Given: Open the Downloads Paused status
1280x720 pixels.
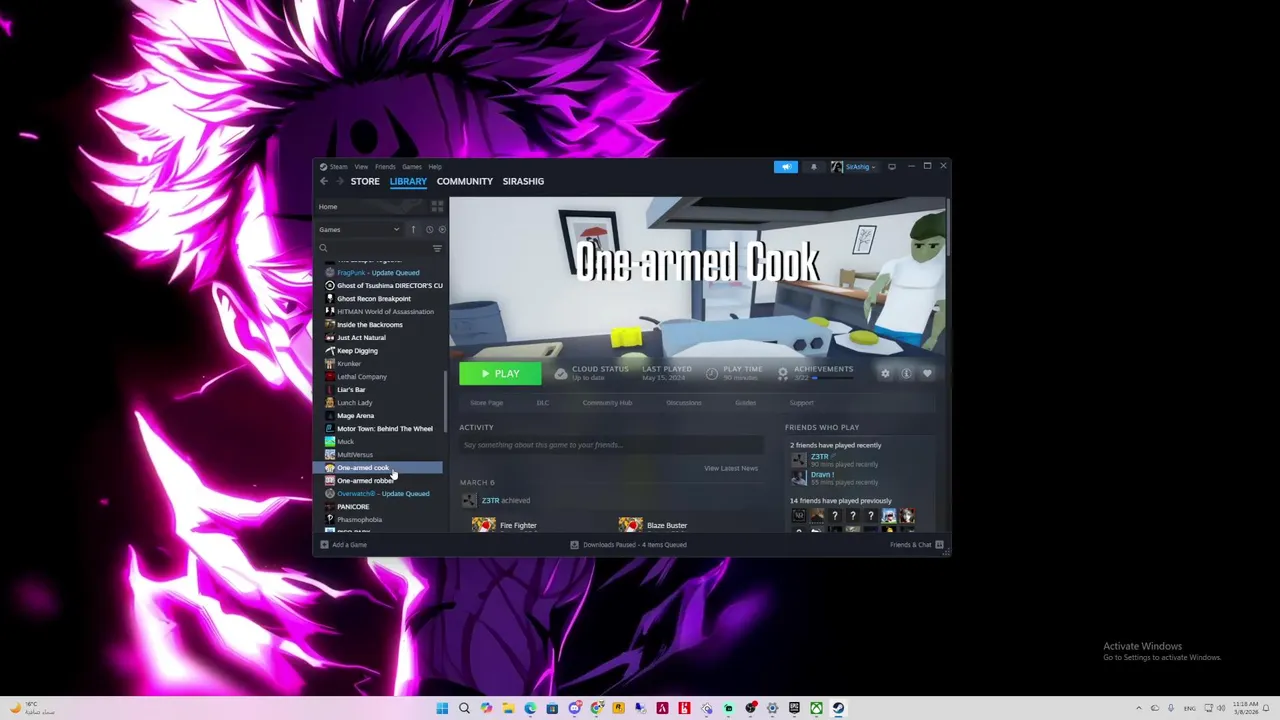Looking at the screenshot, I should (628, 545).
